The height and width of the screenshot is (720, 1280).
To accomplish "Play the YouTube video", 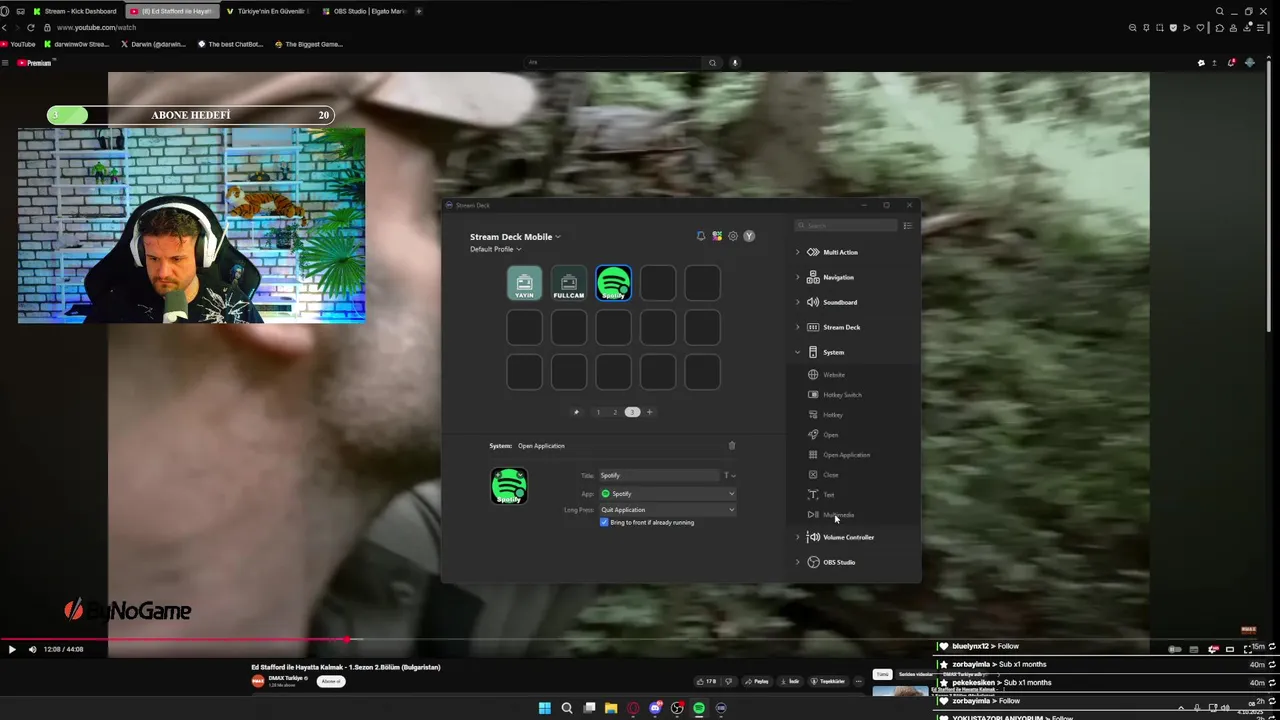I will 12,649.
